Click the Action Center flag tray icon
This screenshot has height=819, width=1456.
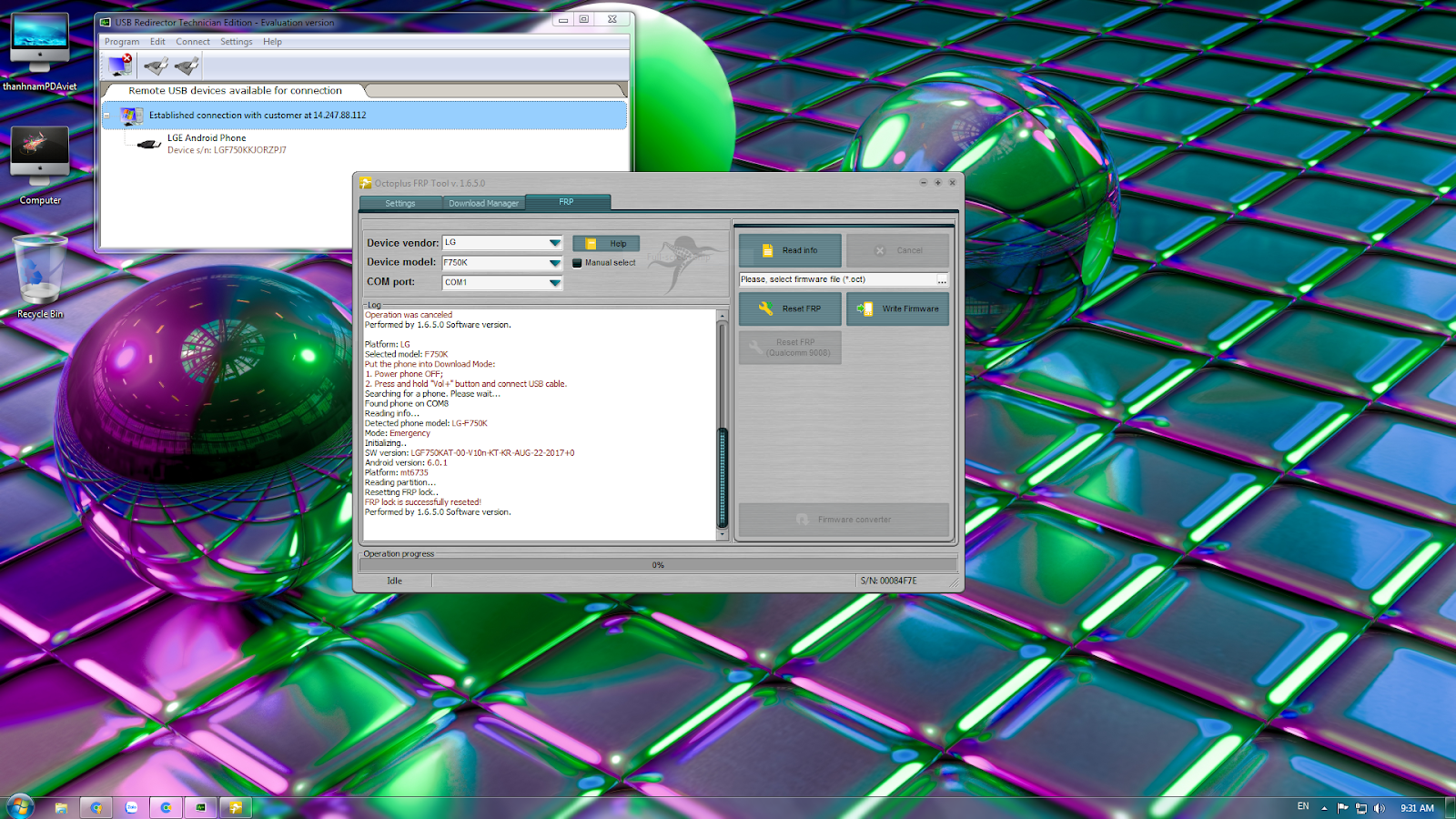[1342, 807]
